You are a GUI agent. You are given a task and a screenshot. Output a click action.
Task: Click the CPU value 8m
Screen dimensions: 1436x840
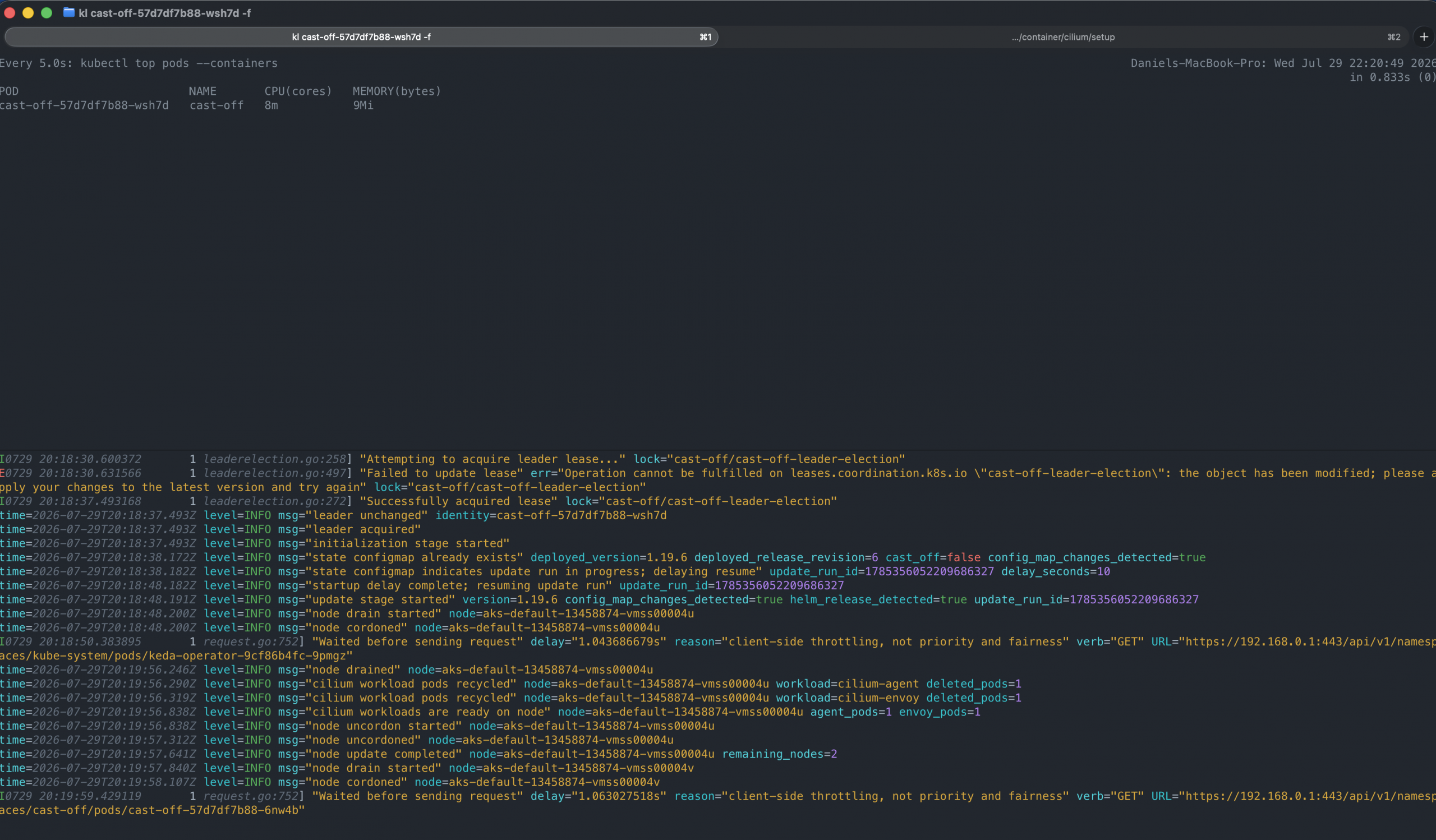(x=271, y=105)
